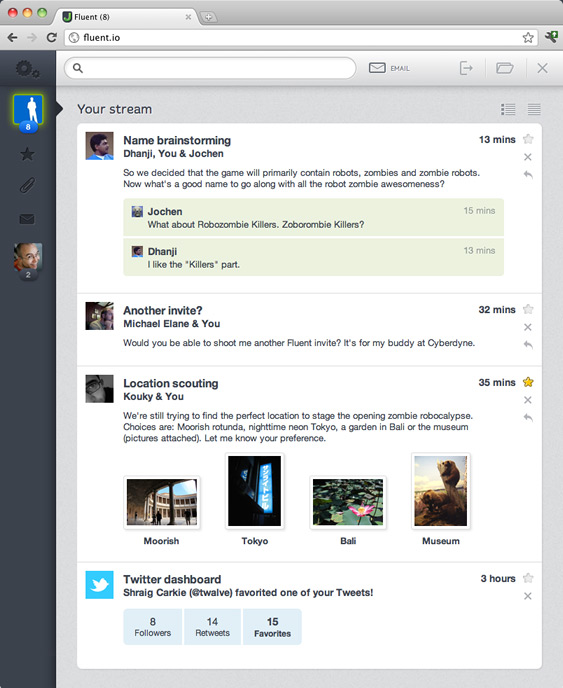Click the browser back arrow
Viewport: 563px width, 688px height.
(13, 38)
